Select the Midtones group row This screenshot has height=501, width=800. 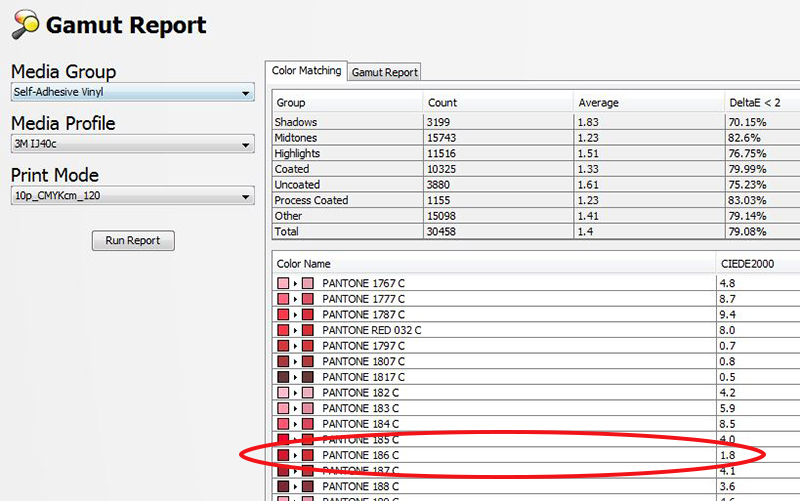click(x=536, y=138)
